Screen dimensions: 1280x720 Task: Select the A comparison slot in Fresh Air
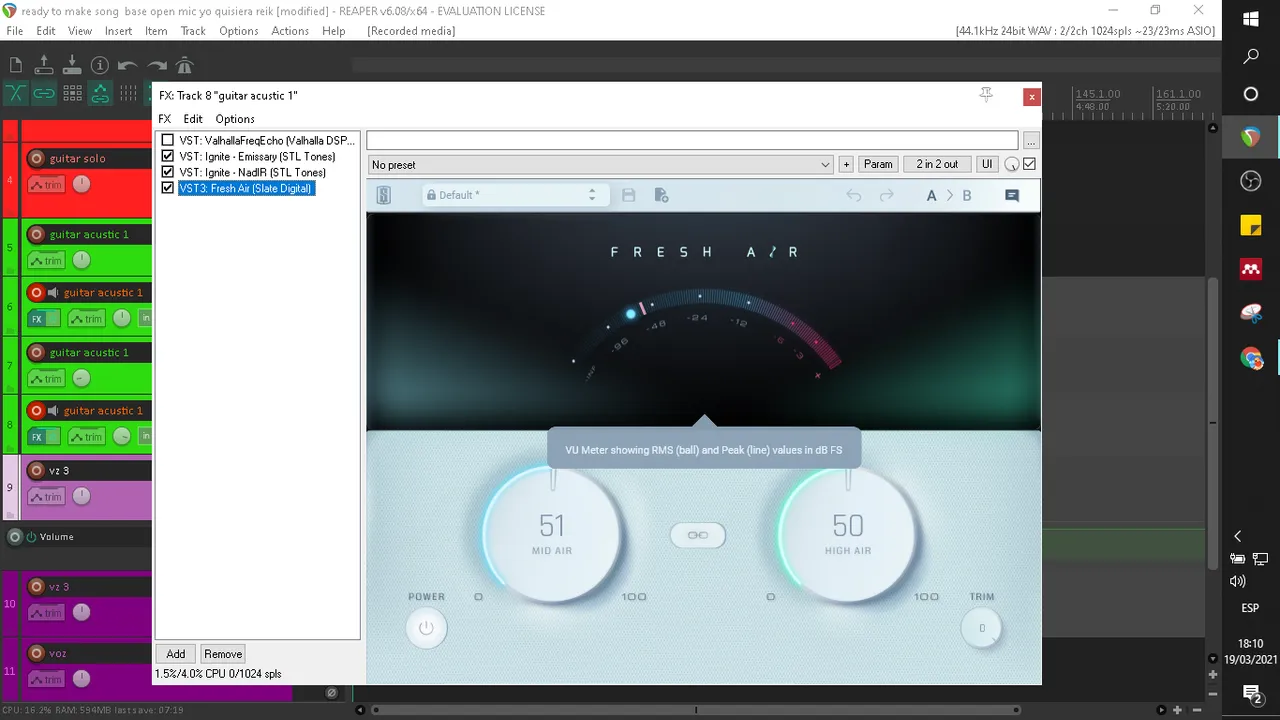point(931,195)
